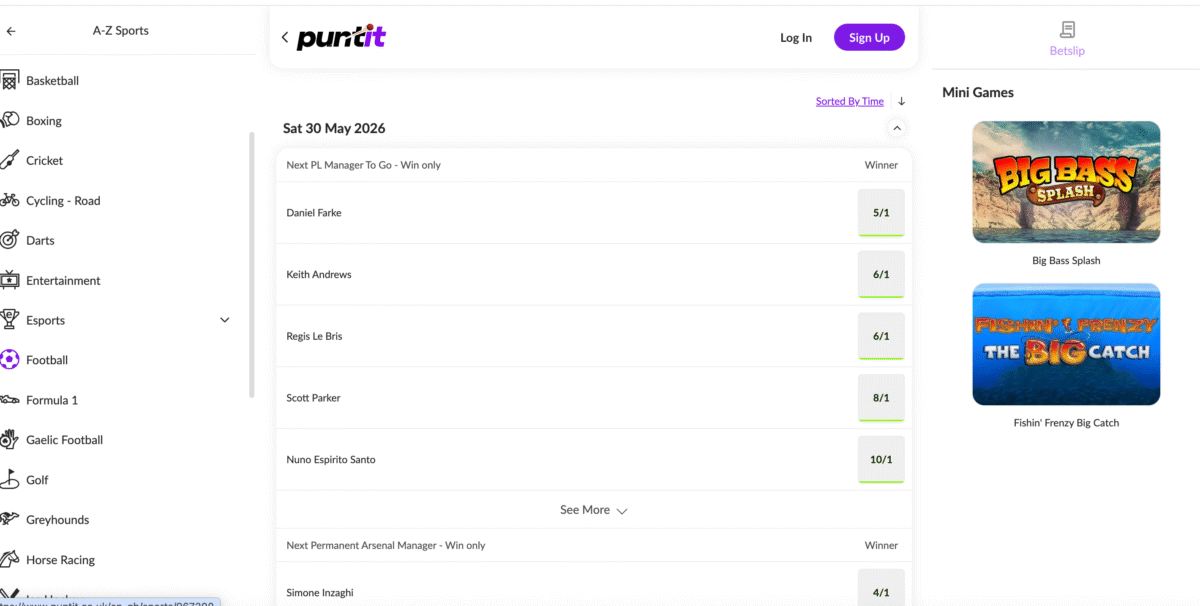Expand the Esports submenu chevron
Viewport: 1200px width, 606px height.
point(225,320)
